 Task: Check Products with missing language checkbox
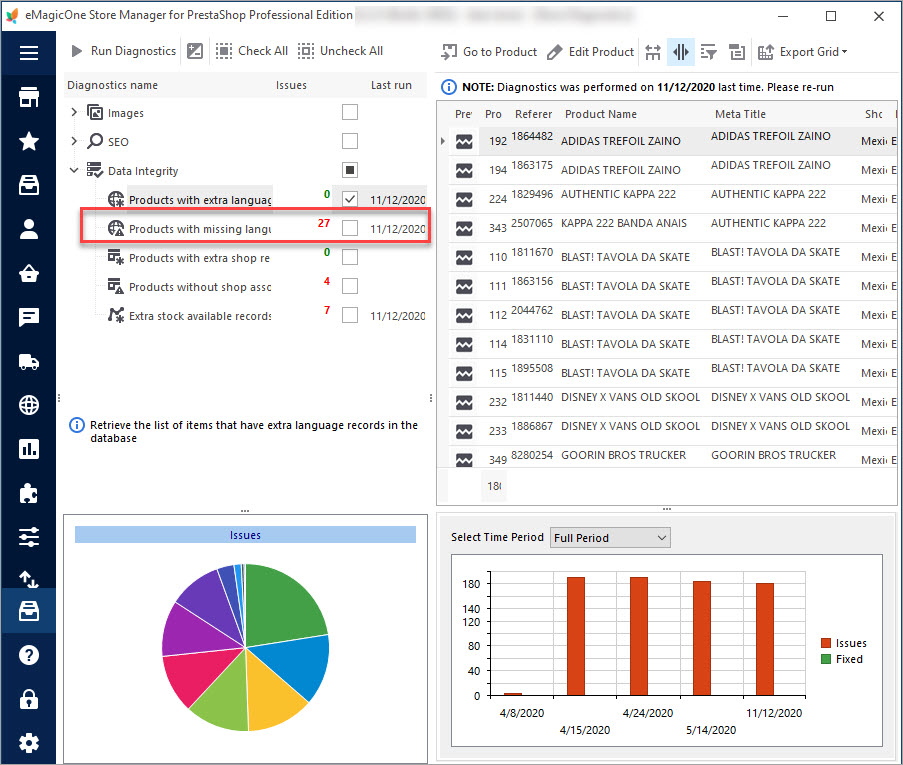(350, 228)
